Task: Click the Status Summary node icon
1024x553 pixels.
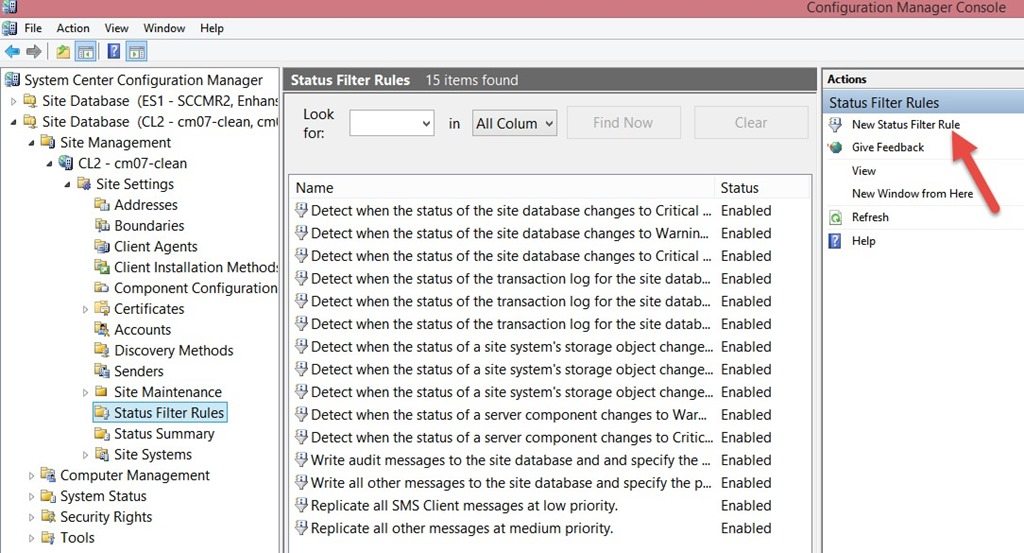Action: [x=102, y=434]
